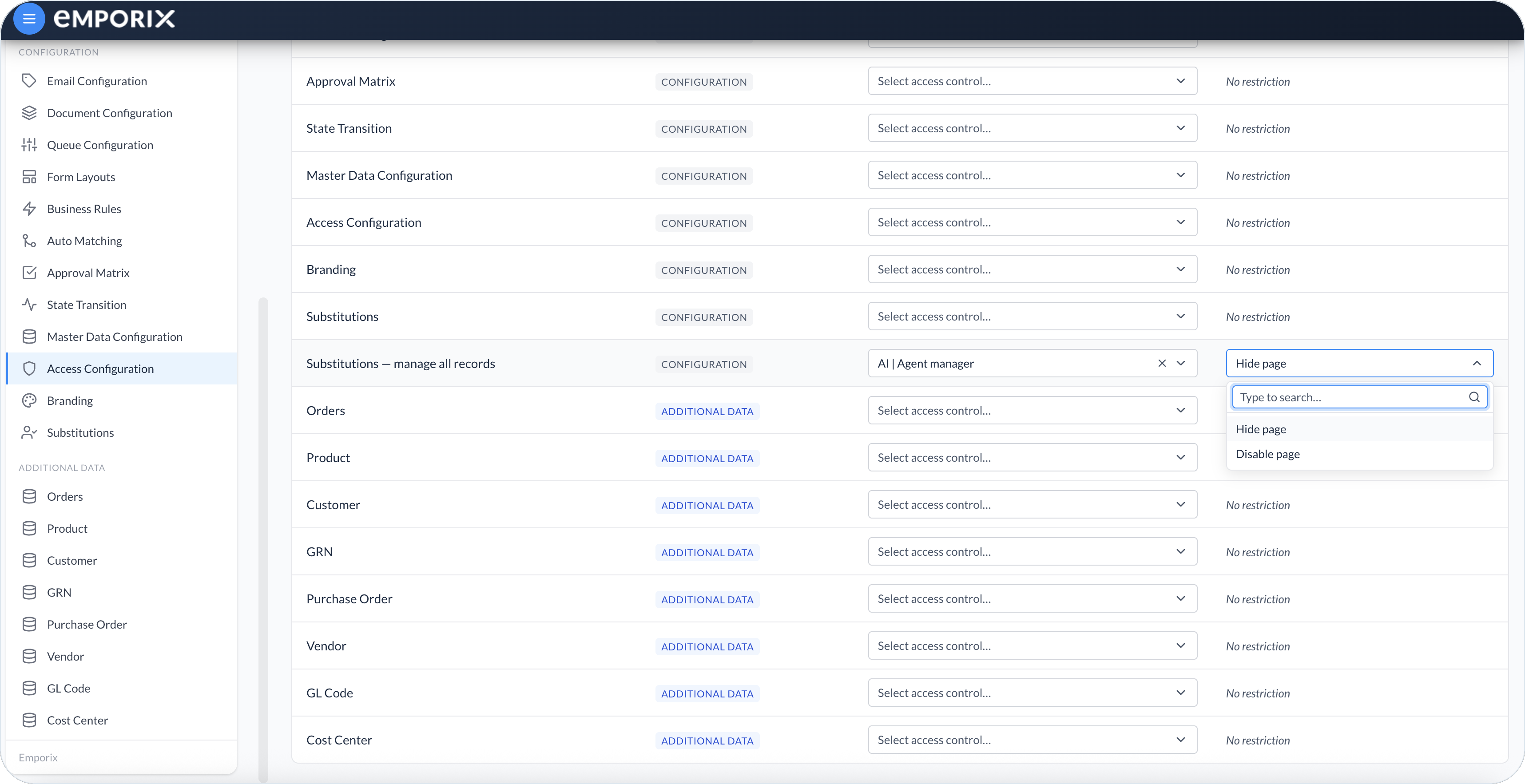Open Master Data Configuration in sidebar
Screen dimensions: 1525x784
(121, 336)
